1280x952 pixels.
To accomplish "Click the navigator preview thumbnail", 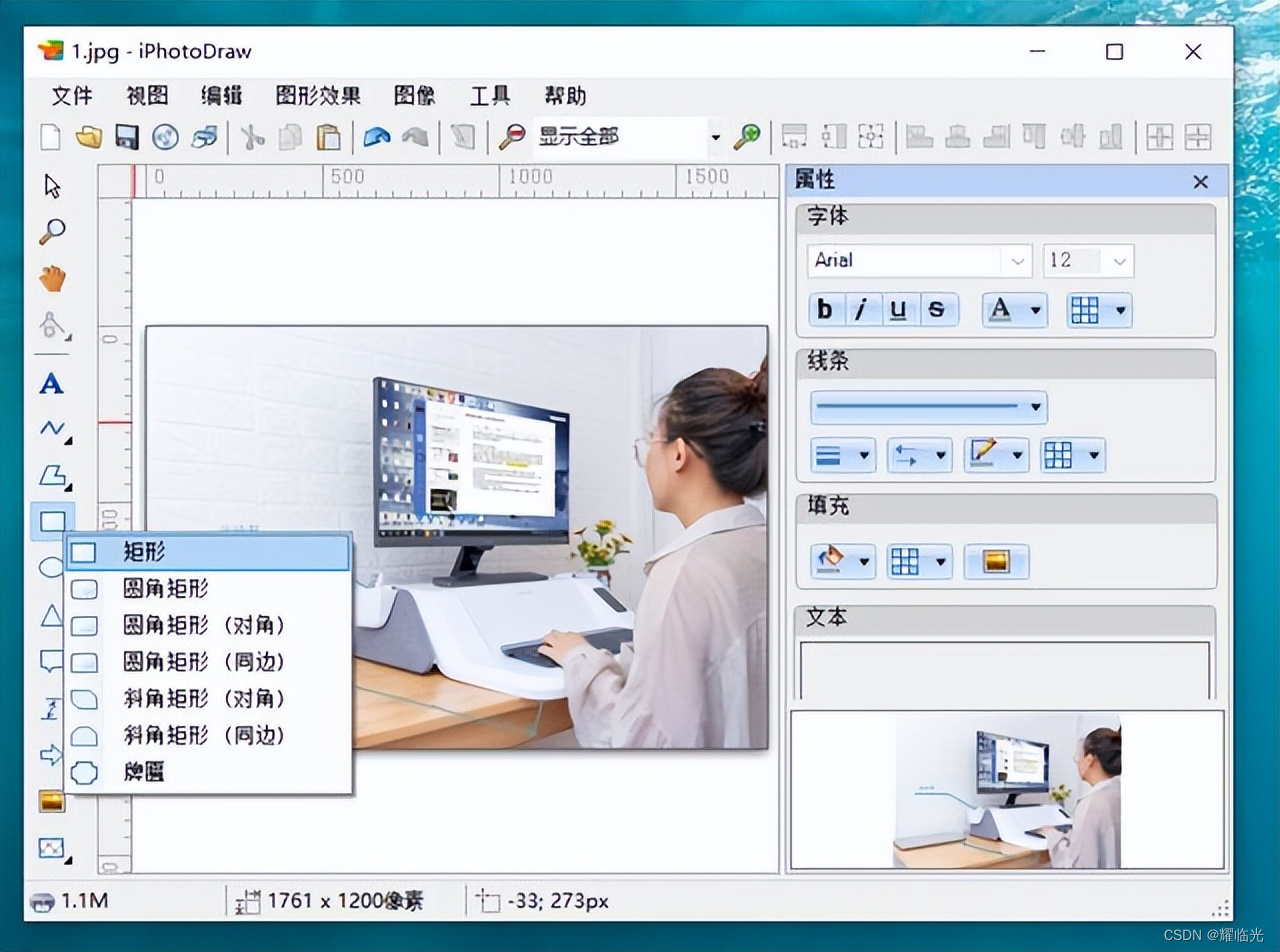I will [x=1007, y=789].
